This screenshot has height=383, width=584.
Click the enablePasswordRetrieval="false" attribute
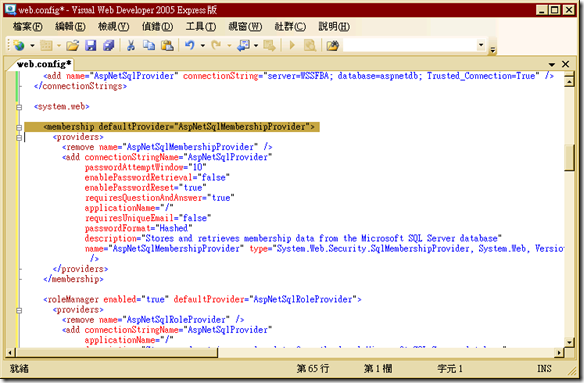click(x=157, y=177)
